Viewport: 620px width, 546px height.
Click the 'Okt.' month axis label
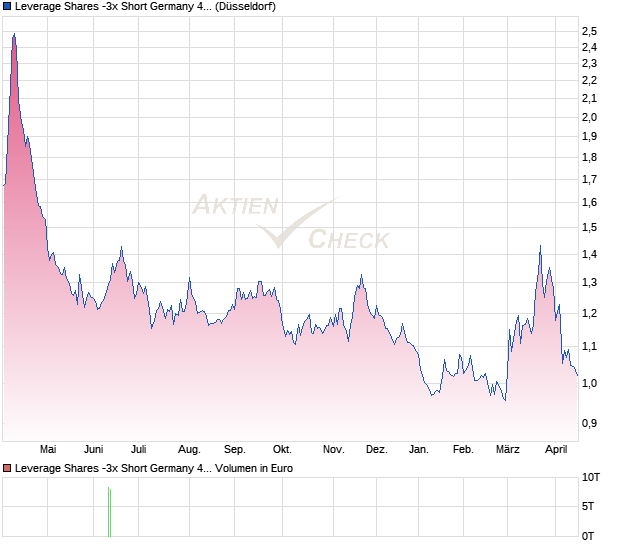283,450
